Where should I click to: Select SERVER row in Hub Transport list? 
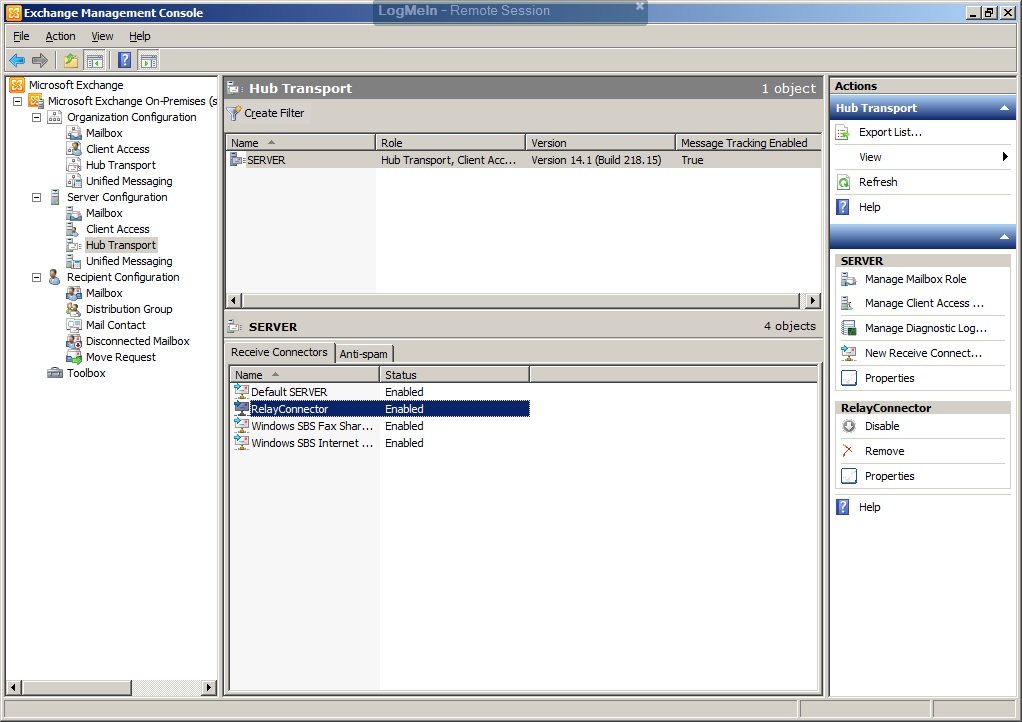click(x=523, y=160)
